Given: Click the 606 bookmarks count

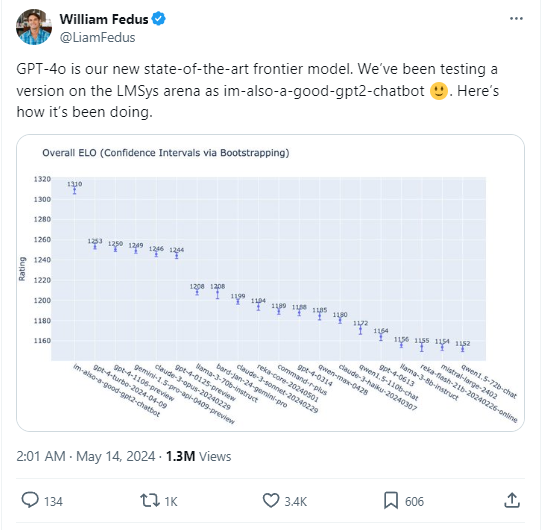Looking at the screenshot, I should click(414, 502).
